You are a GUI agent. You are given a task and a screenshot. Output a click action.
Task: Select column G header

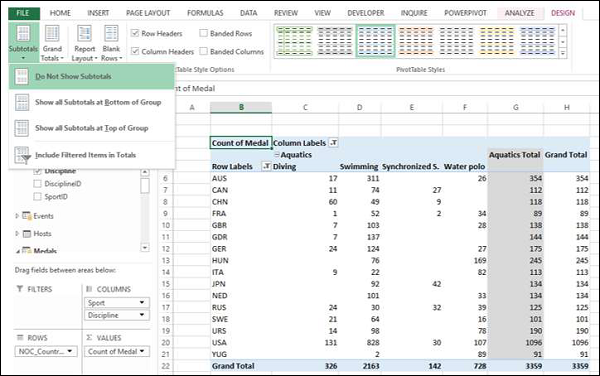tap(515, 107)
